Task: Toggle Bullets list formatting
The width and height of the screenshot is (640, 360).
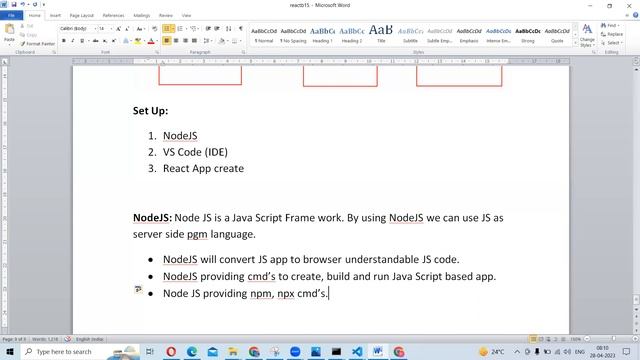Action: 166,29
